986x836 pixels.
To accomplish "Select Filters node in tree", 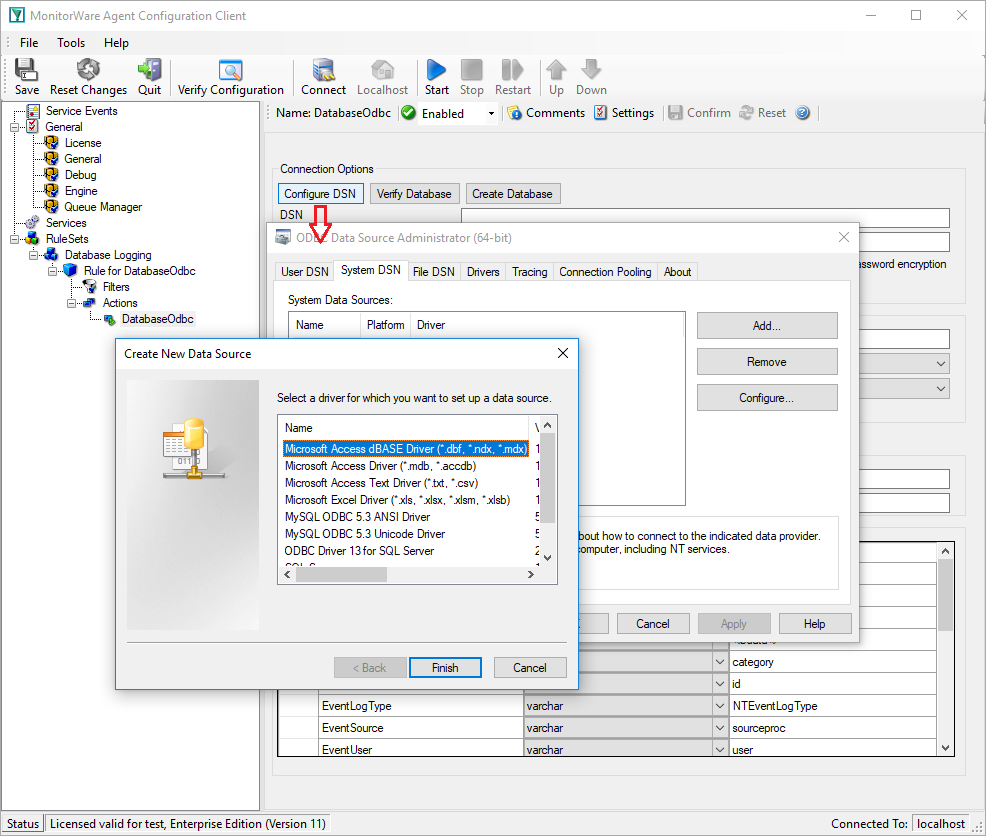I will click(116, 287).
